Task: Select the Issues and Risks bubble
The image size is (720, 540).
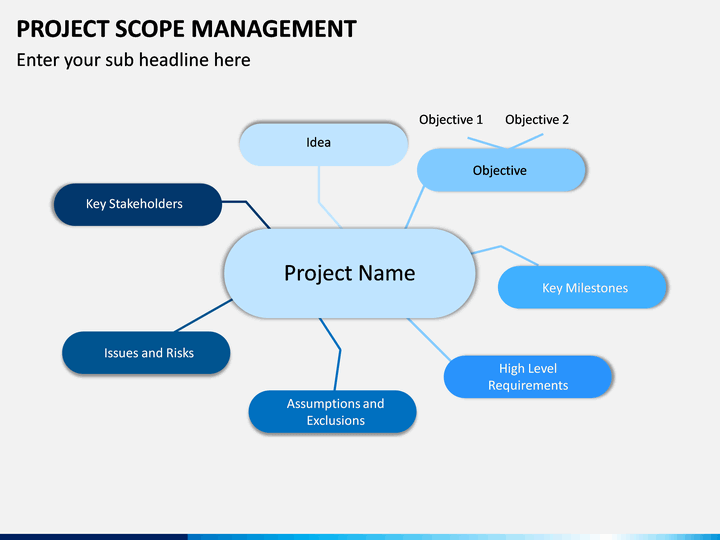Action: 146,353
